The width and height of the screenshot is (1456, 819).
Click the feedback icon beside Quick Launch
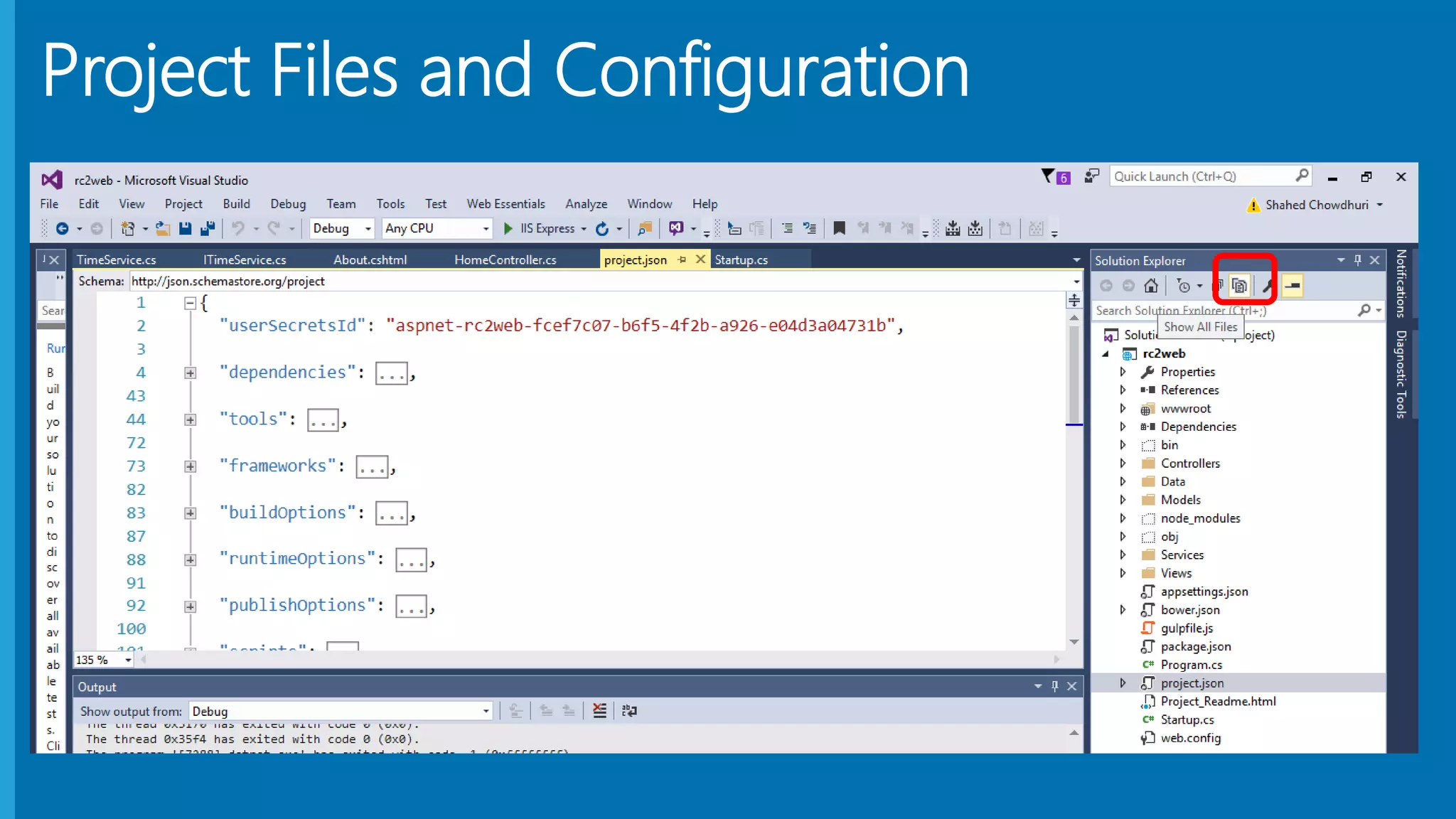pos(1092,176)
